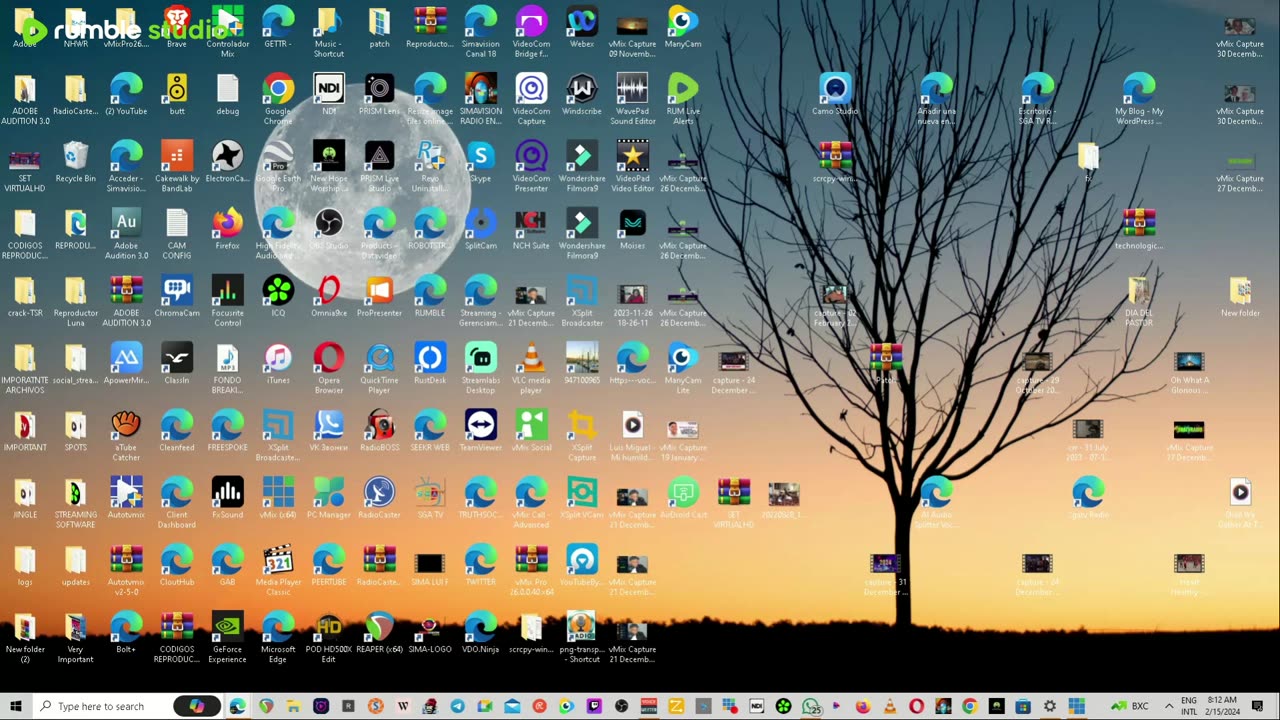Viewport: 1280px width, 720px height.
Task: Launch FxSound desktop icon
Action: pyautogui.click(x=227, y=496)
